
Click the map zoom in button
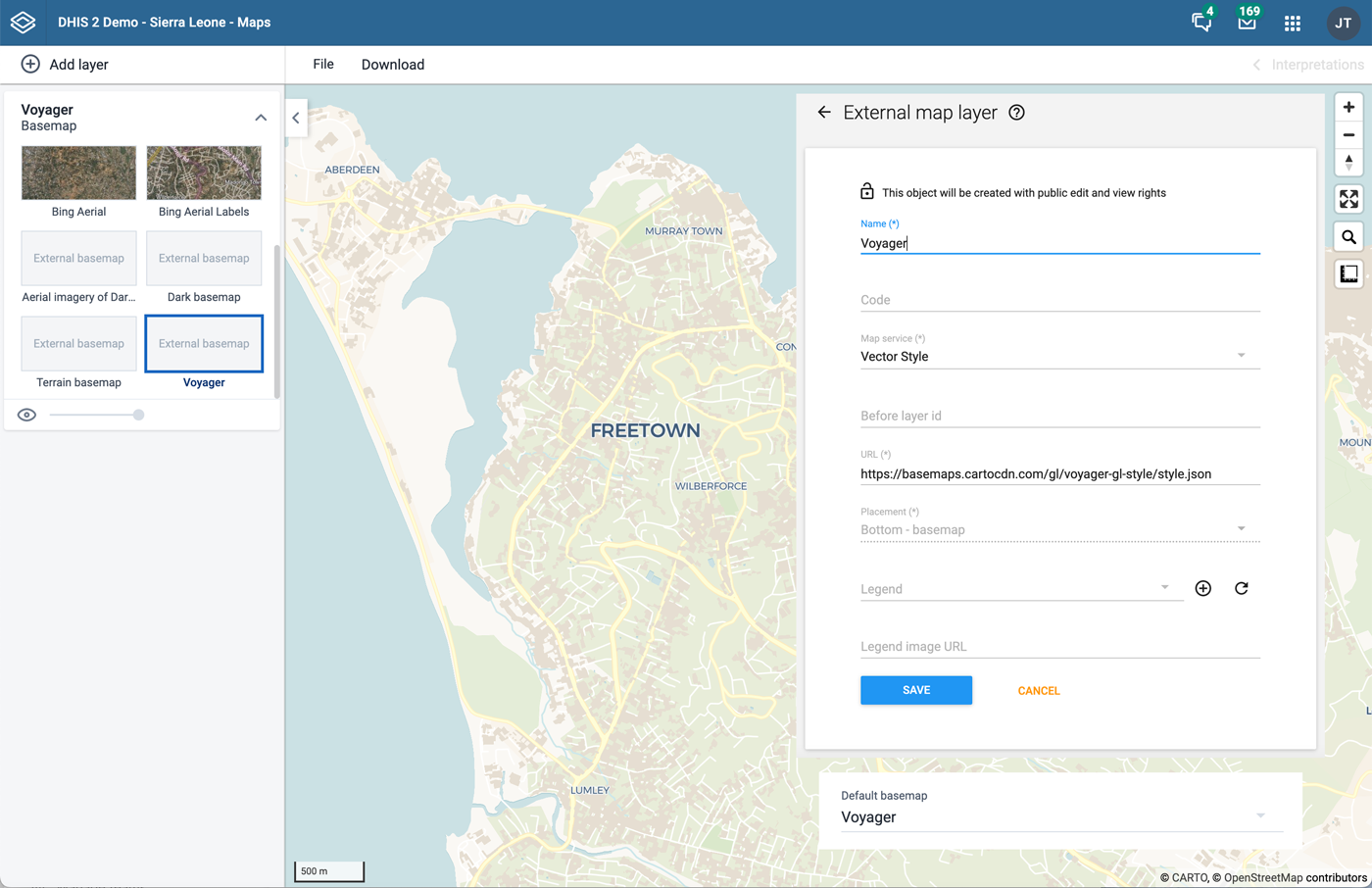click(1348, 108)
